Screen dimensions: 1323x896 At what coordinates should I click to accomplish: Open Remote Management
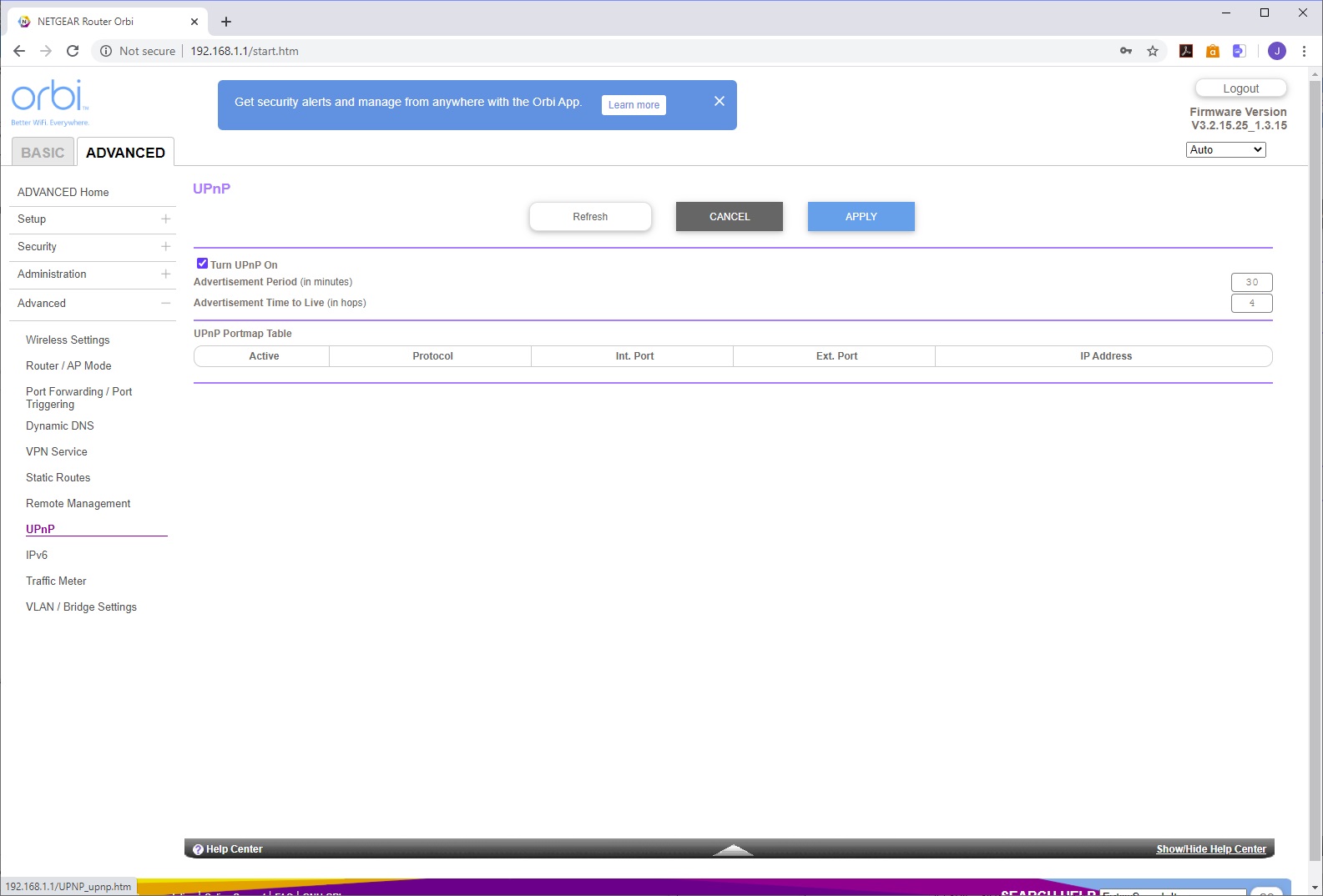pyautogui.click(x=78, y=504)
